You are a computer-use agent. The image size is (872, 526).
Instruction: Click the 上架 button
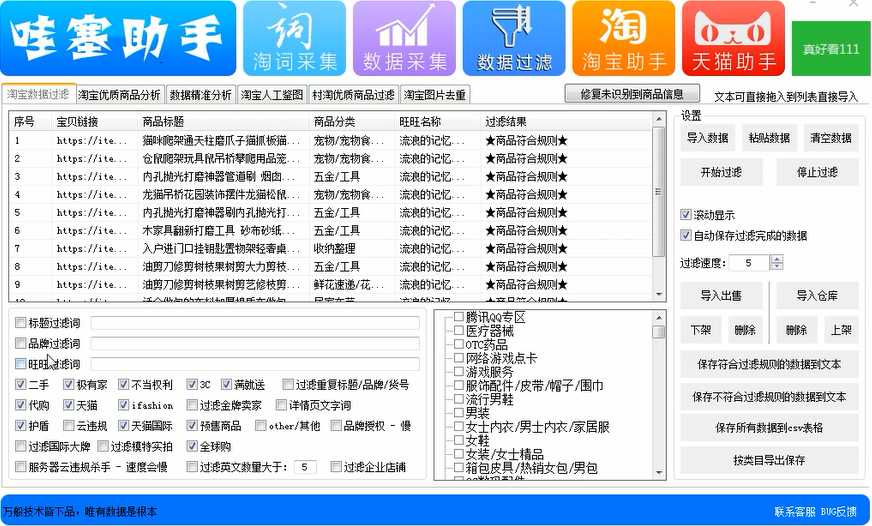click(841, 330)
